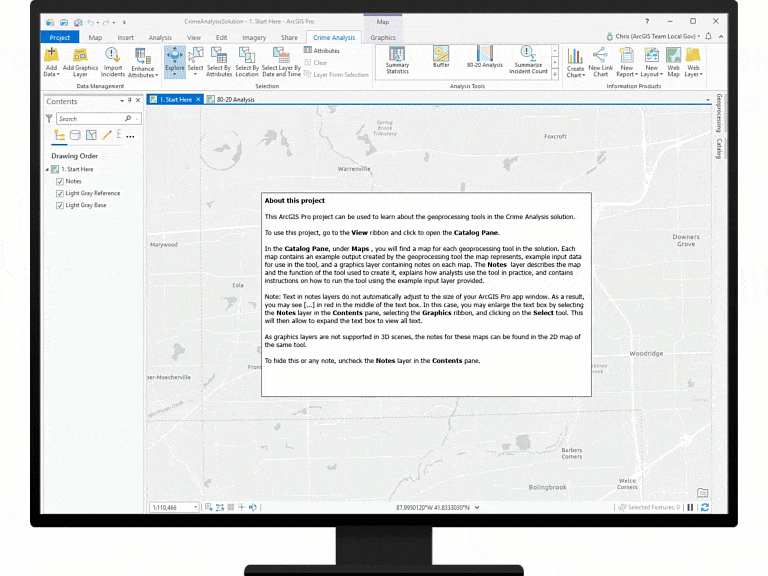
Task: Switch to the Share ribbon tab
Action: (x=289, y=38)
